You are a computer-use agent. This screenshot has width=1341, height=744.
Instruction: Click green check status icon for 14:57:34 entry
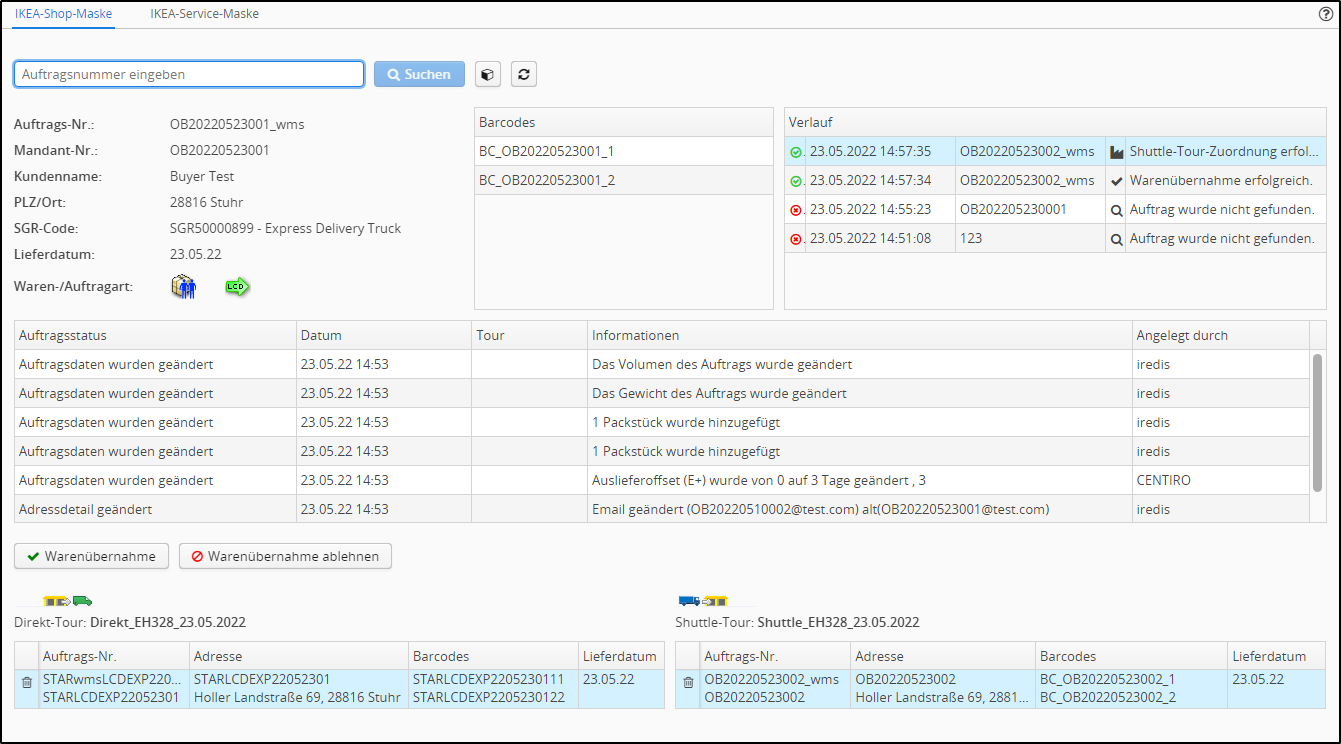[796, 181]
